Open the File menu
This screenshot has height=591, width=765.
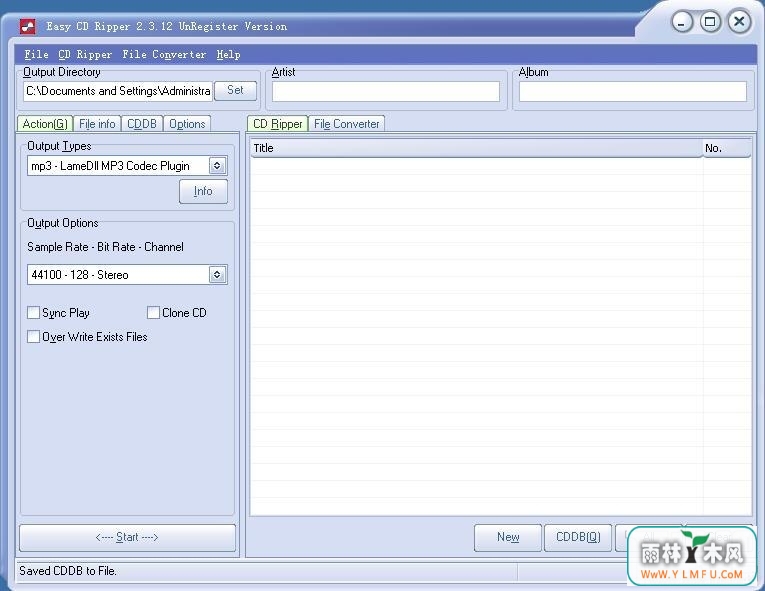[x=37, y=54]
